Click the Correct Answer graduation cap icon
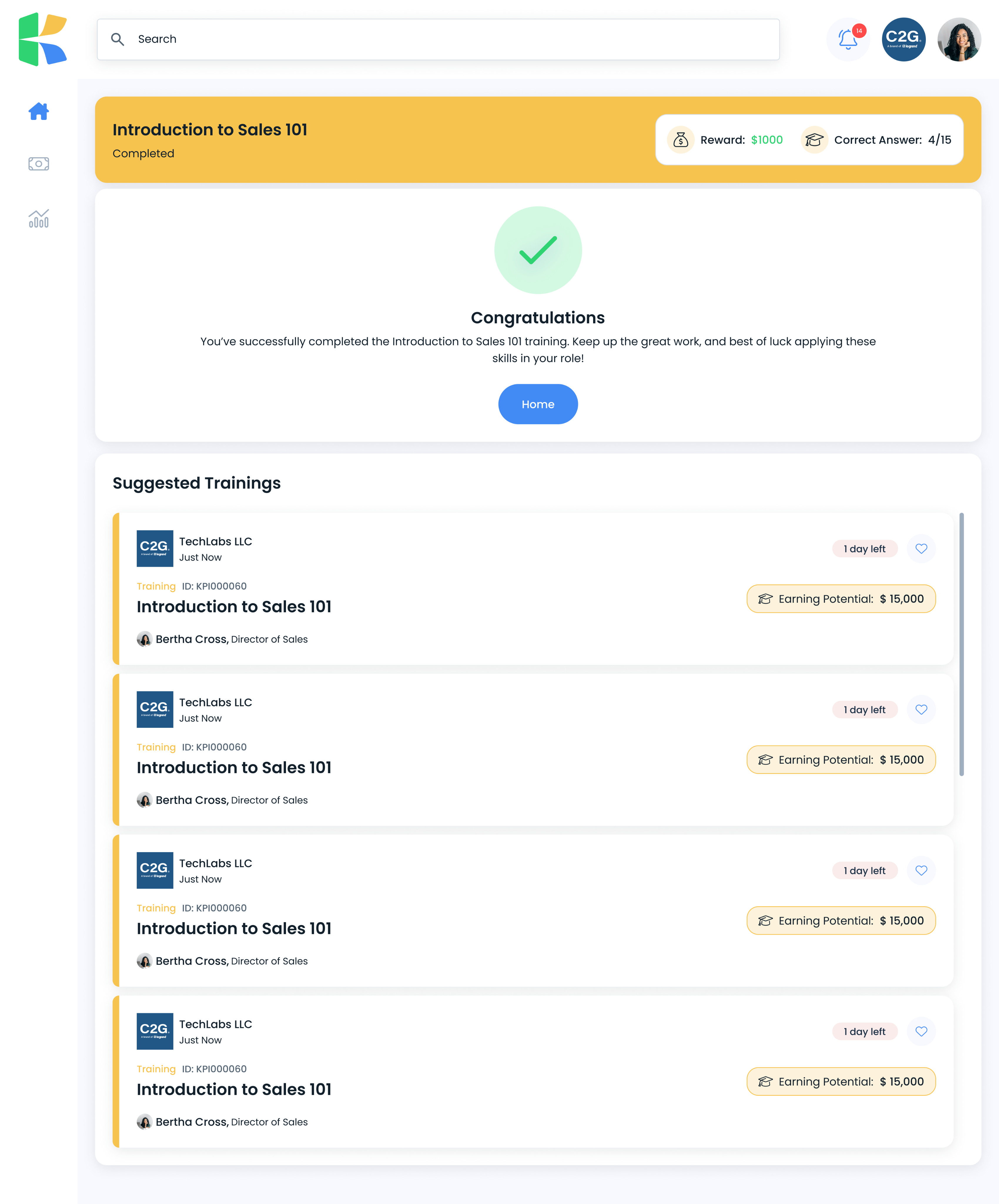The height and width of the screenshot is (1204, 999). [814, 140]
